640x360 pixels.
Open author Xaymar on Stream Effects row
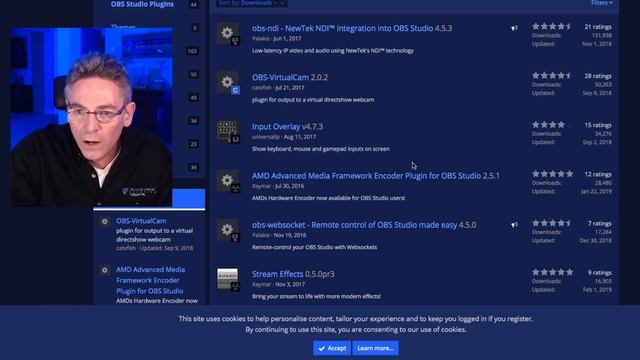coord(261,284)
